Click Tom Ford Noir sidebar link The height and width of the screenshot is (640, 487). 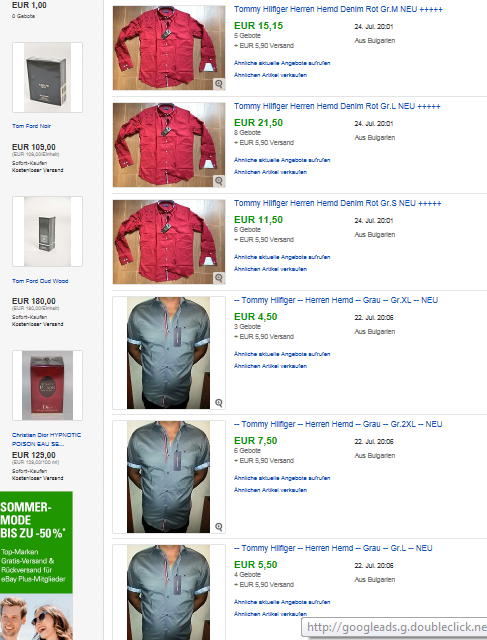(x=31, y=126)
